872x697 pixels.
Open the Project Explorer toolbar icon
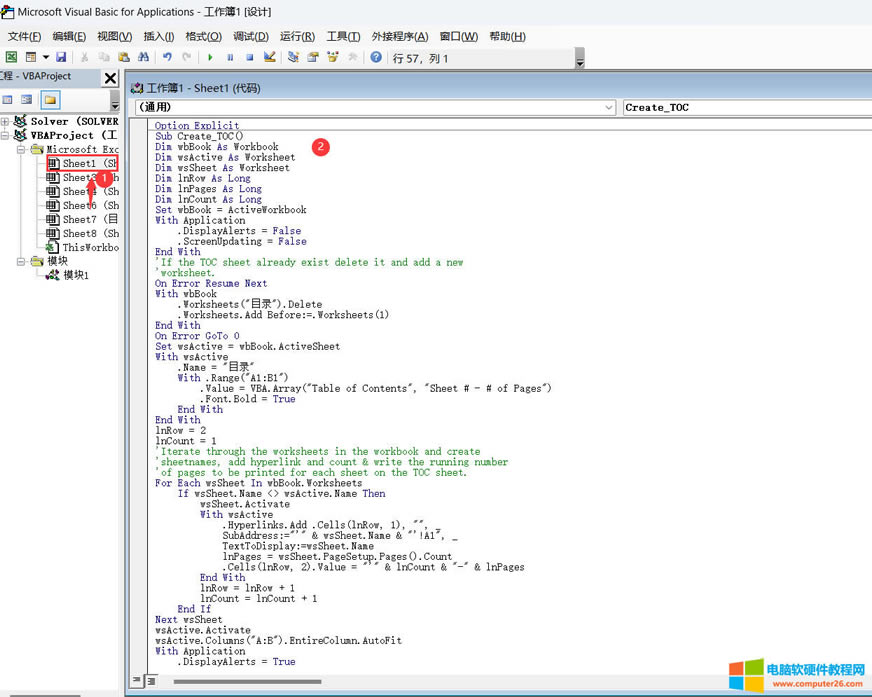pos(293,58)
